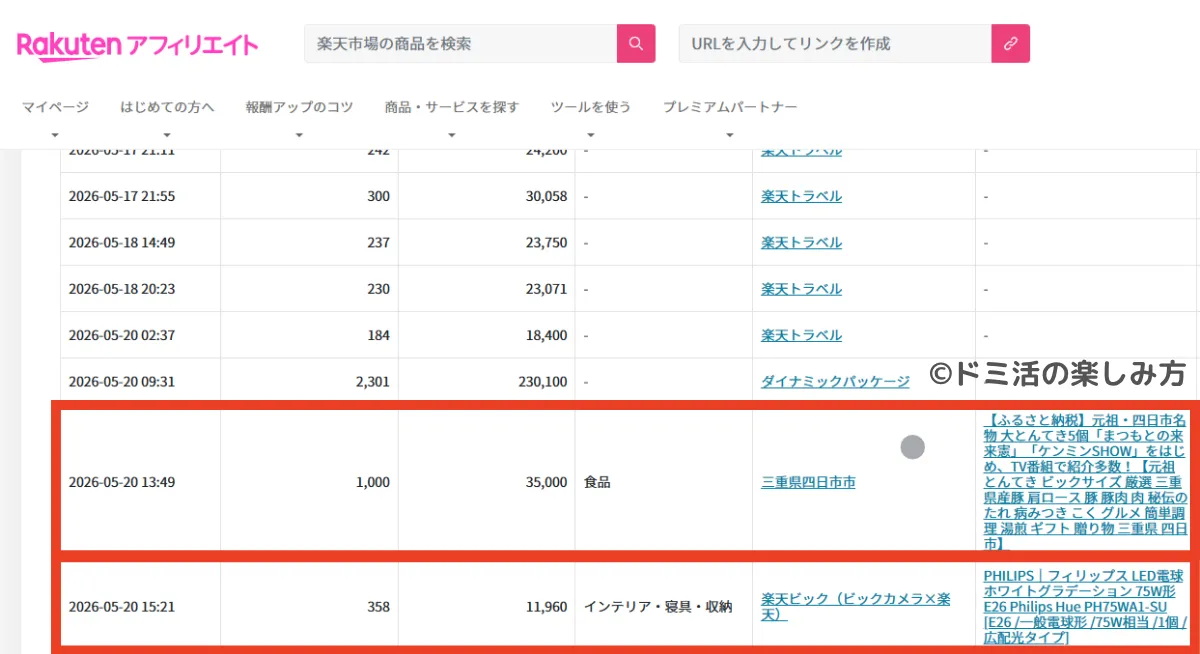Expand dropdown arrow under はじめての方へ
This screenshot has width=1200, height=654.
(x=167, y=135)
